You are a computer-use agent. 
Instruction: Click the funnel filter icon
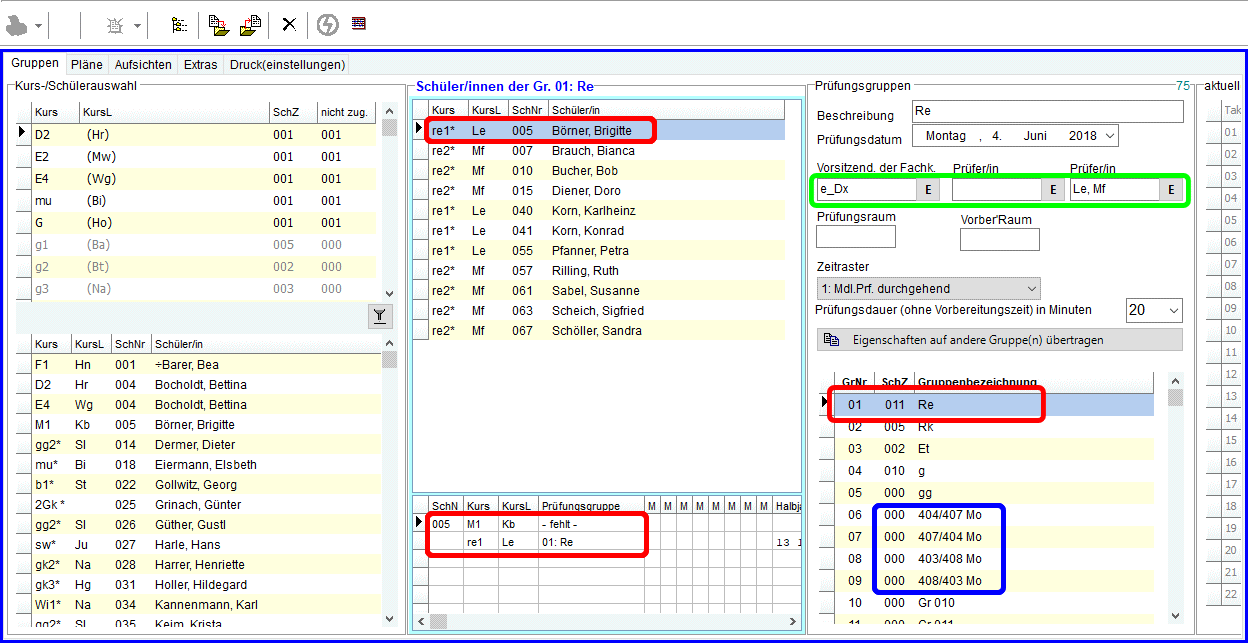pyautogui.click(x=380, y=317)
